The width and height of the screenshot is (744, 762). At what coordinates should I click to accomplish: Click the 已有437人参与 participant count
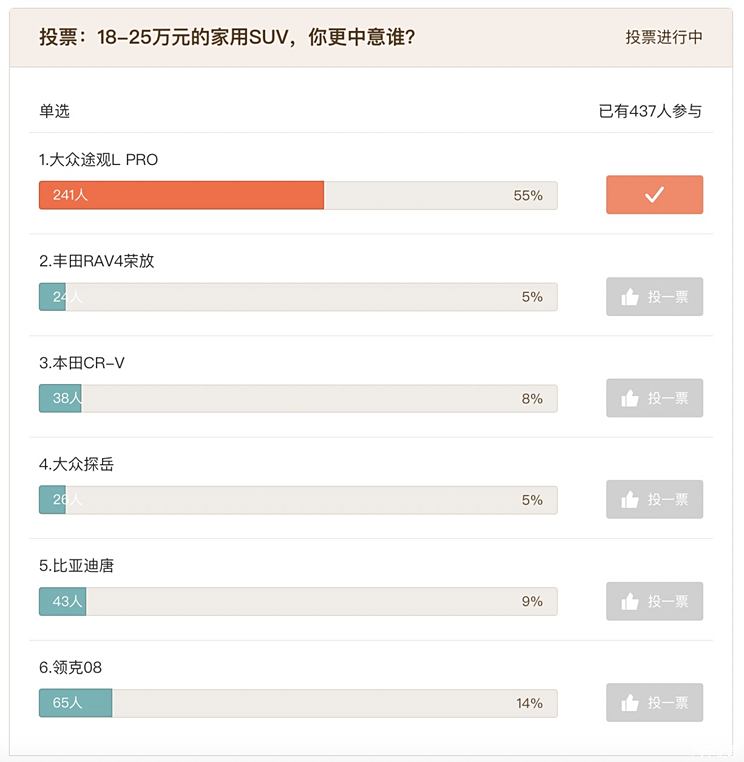(x=650, y=111)
